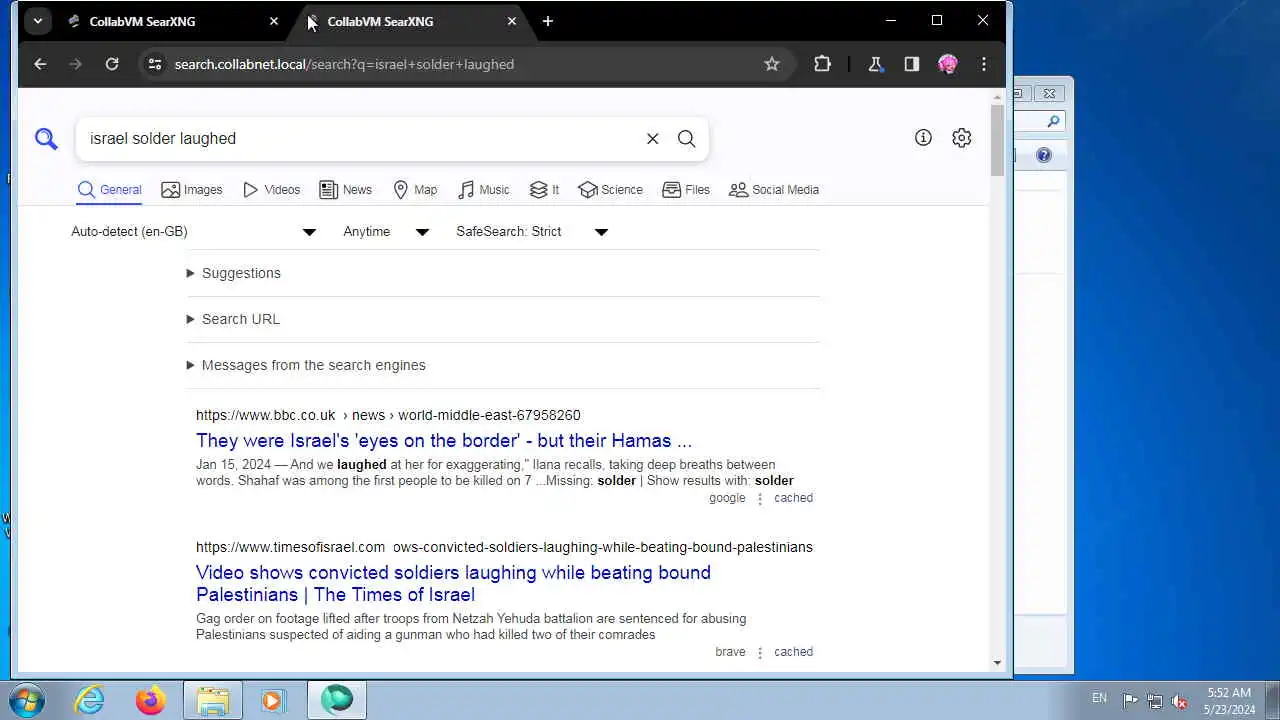Open Chrome Labs flask icon

pyautogui.click(x=875, y=64)
